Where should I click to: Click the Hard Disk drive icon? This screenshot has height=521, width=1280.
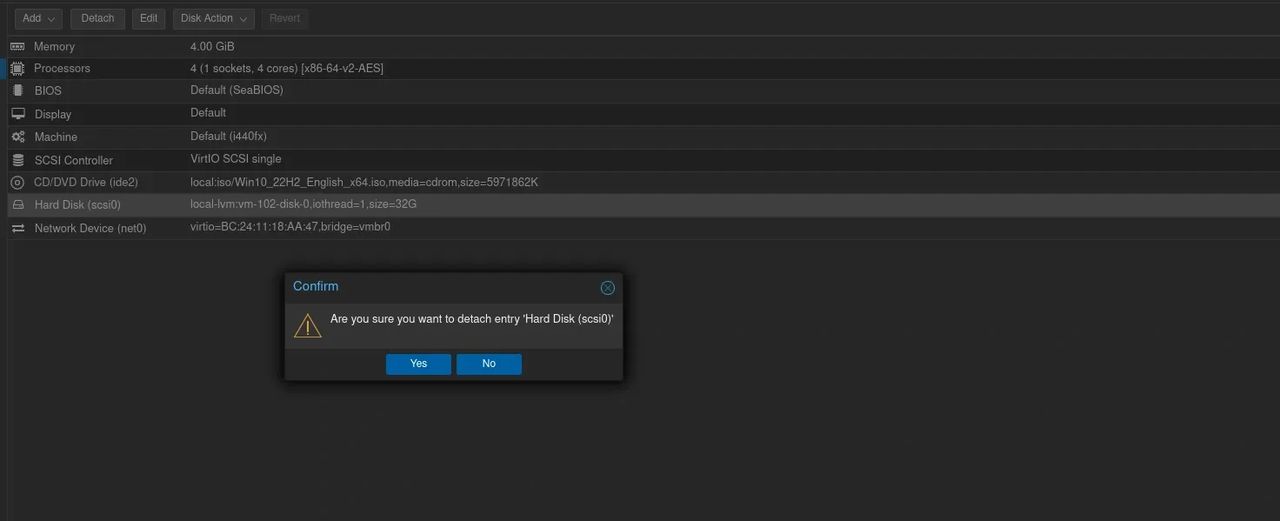click(18, 205)
